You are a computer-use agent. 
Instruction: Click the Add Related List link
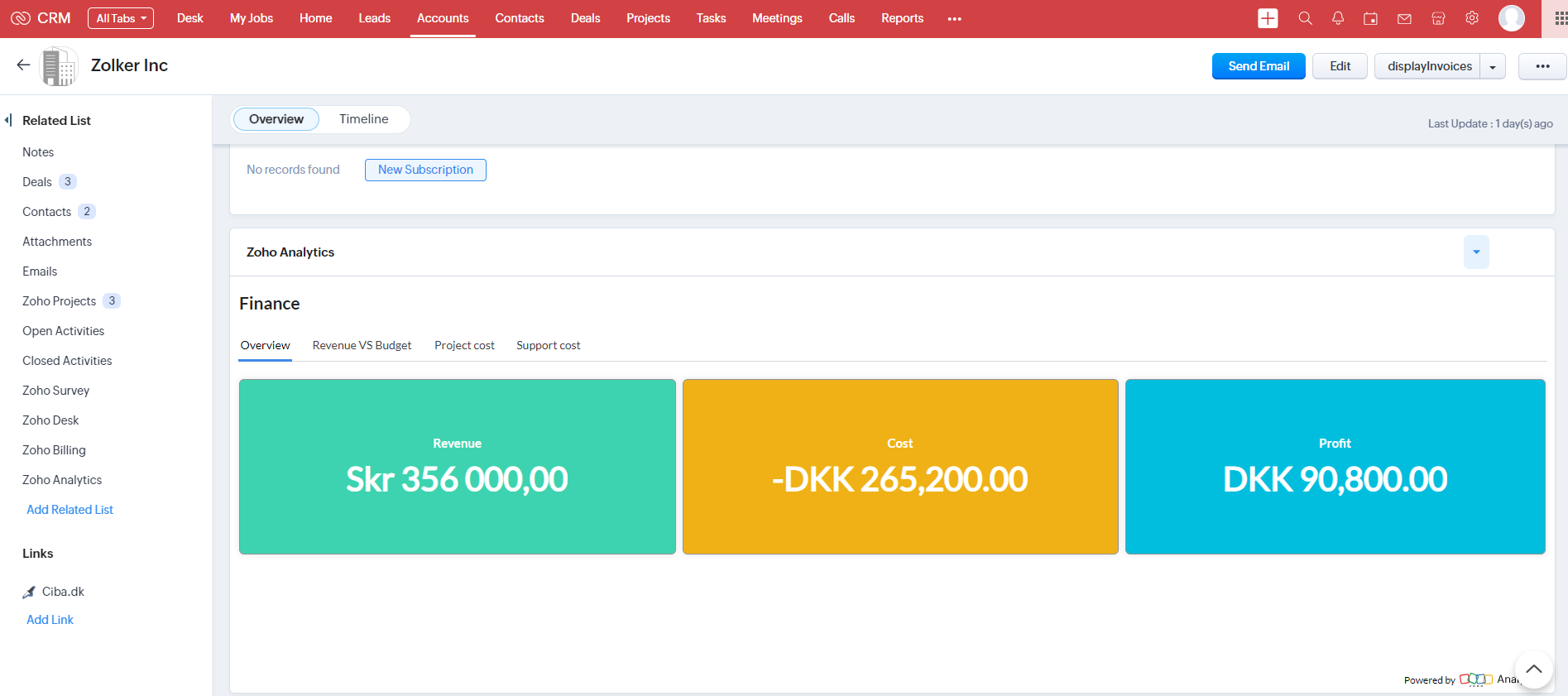click(x=70, y=510)
